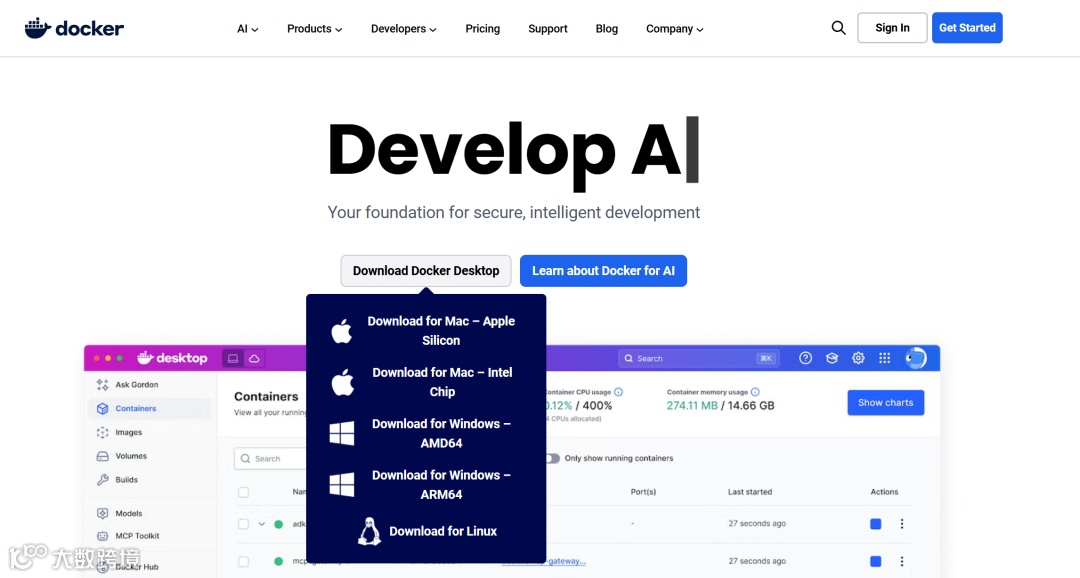The height and width of the screenshot is (578, 1080).
Task: Open the apps grid icon in Docker Desktop
Action: [x=884, y=358]
